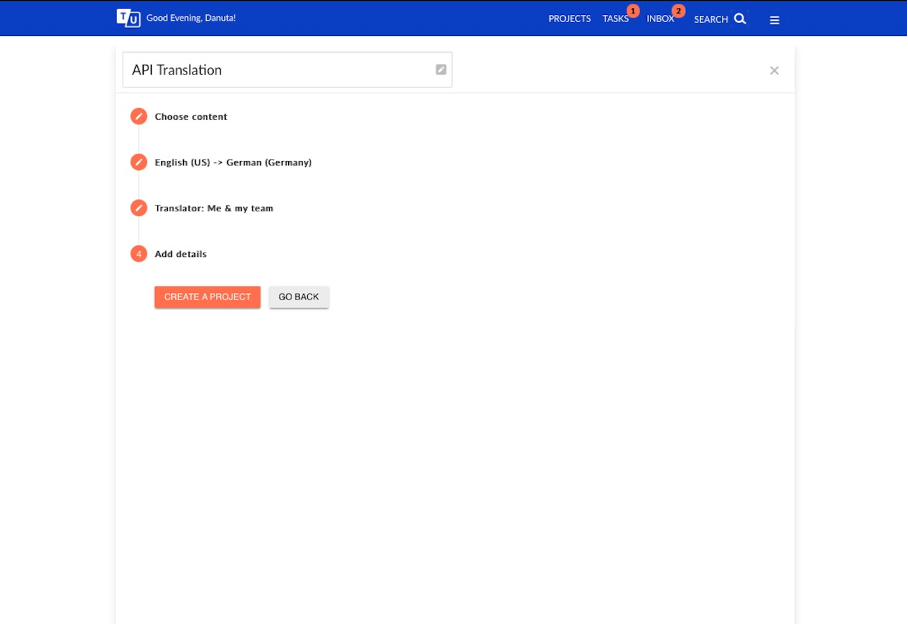The image size is (908, 624).
Task: Open the Inbox menu item
Action: pos(660,19)
